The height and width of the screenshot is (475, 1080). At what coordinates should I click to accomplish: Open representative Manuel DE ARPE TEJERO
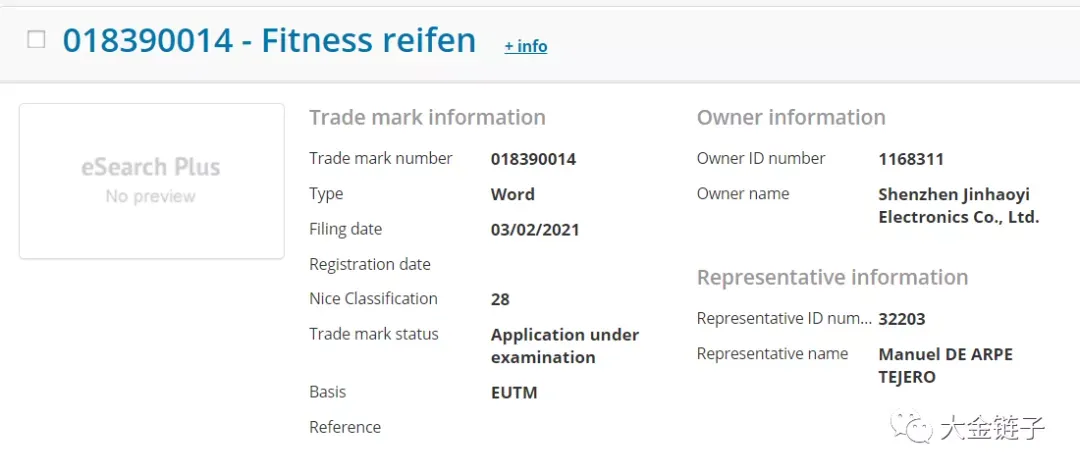(946, 366)
